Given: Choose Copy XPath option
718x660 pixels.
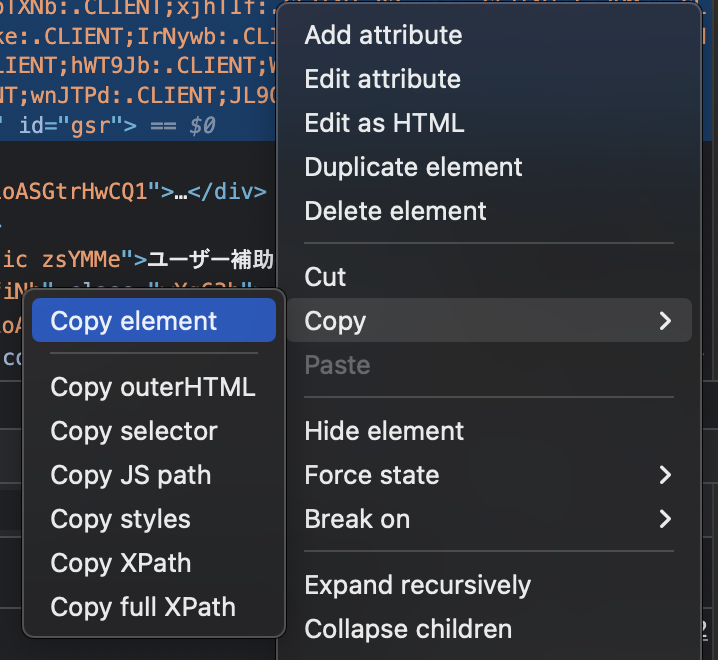Looking at the screenshot, I should click(154, 563).
